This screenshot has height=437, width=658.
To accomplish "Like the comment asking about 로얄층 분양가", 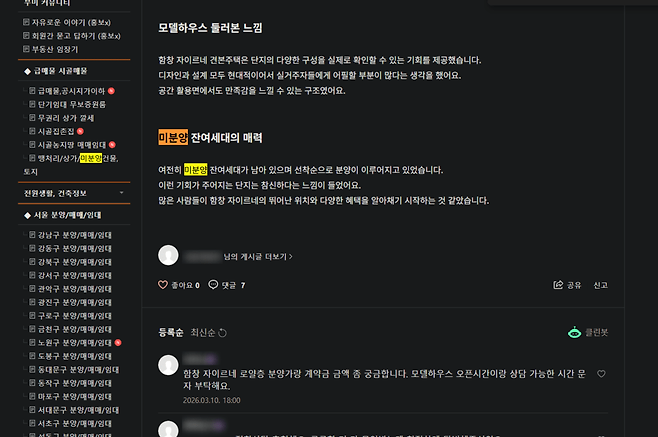I will (x=601, y=374).
